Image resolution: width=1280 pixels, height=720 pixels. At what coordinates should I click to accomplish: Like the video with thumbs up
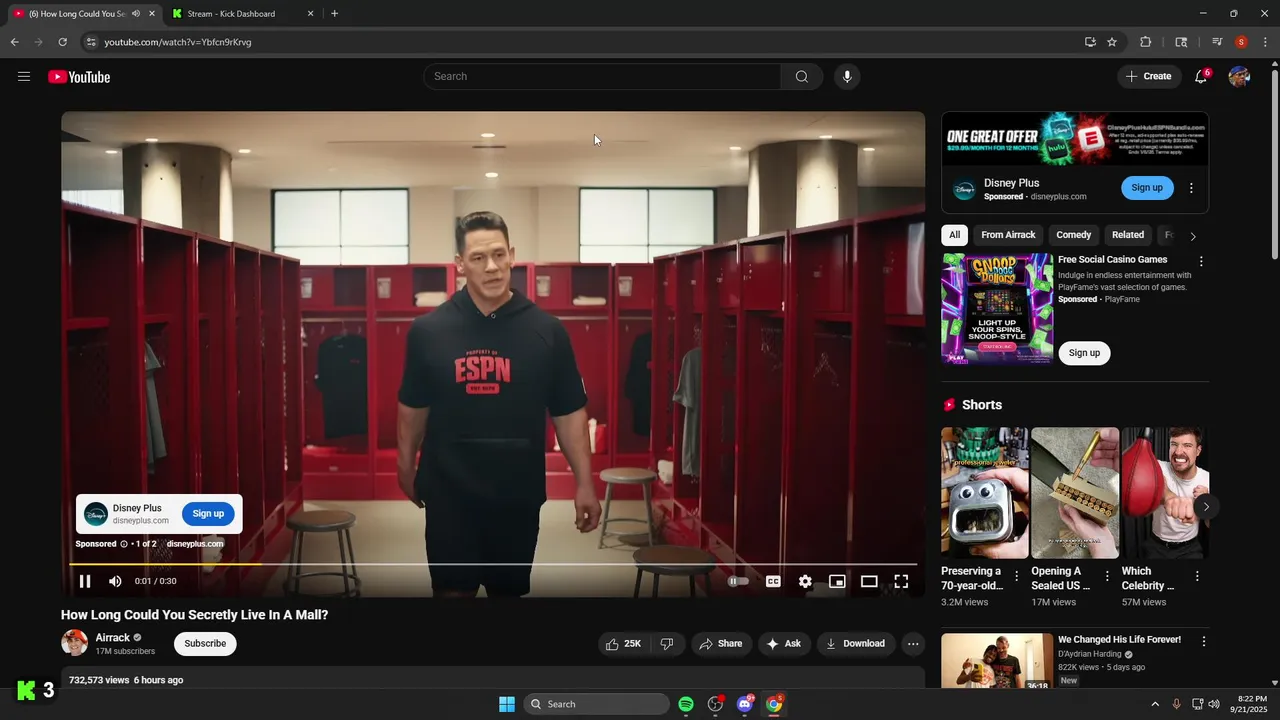point(625,644)
